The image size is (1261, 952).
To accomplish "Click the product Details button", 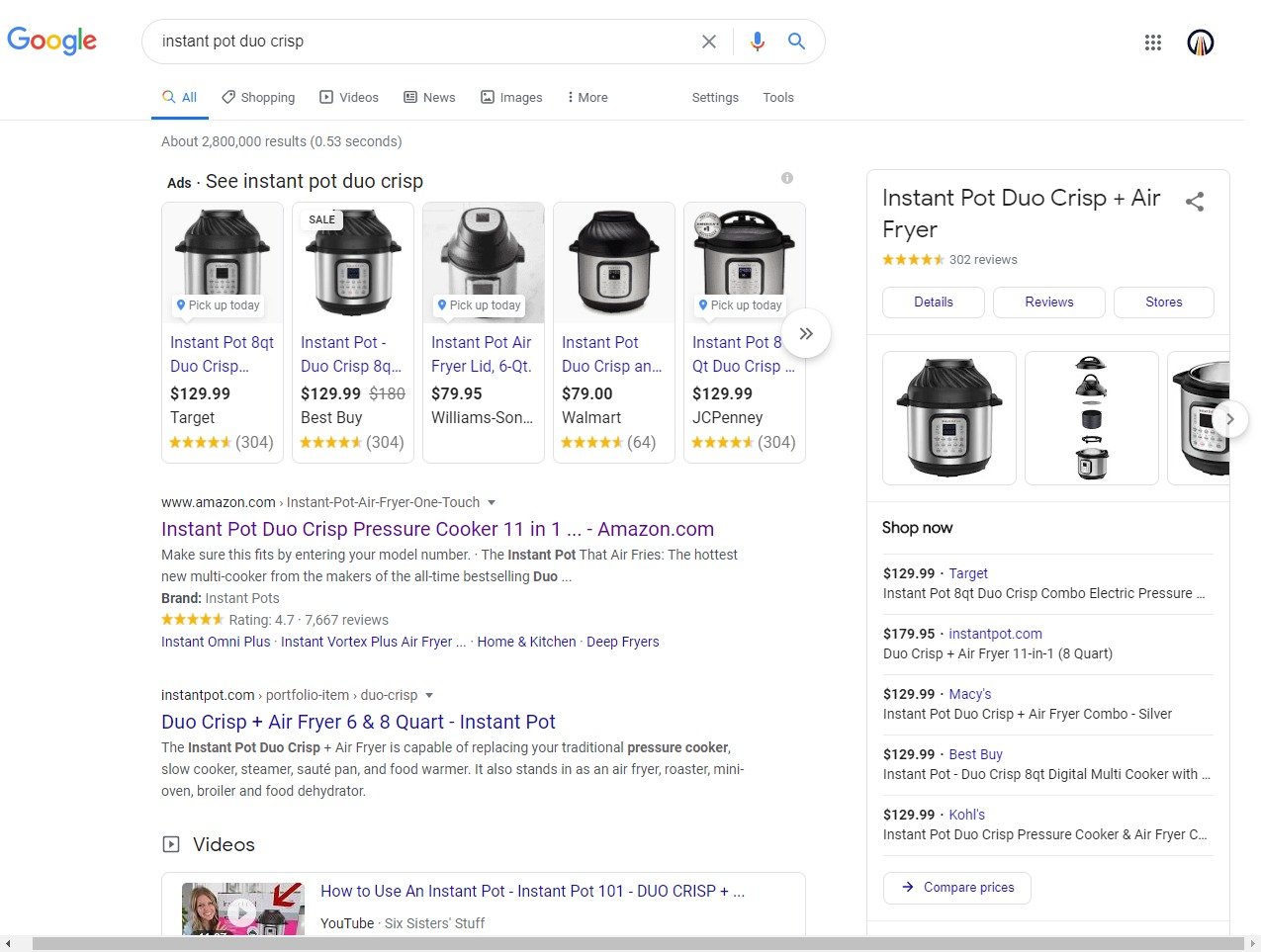I will click(x=934, y=303).
